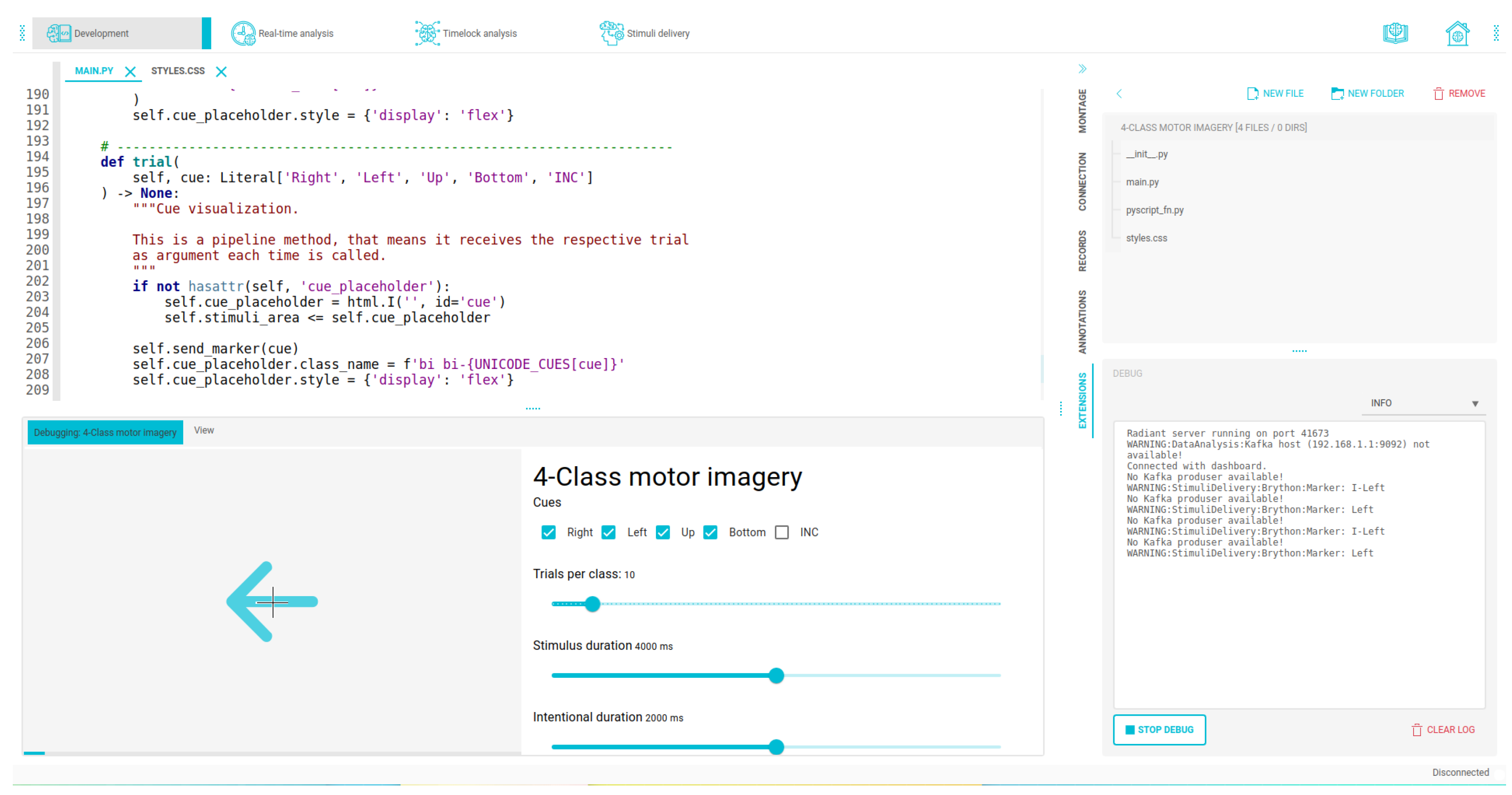Uncheck the Right cue checkbox
1512x795 pixels.
point(548,532)
